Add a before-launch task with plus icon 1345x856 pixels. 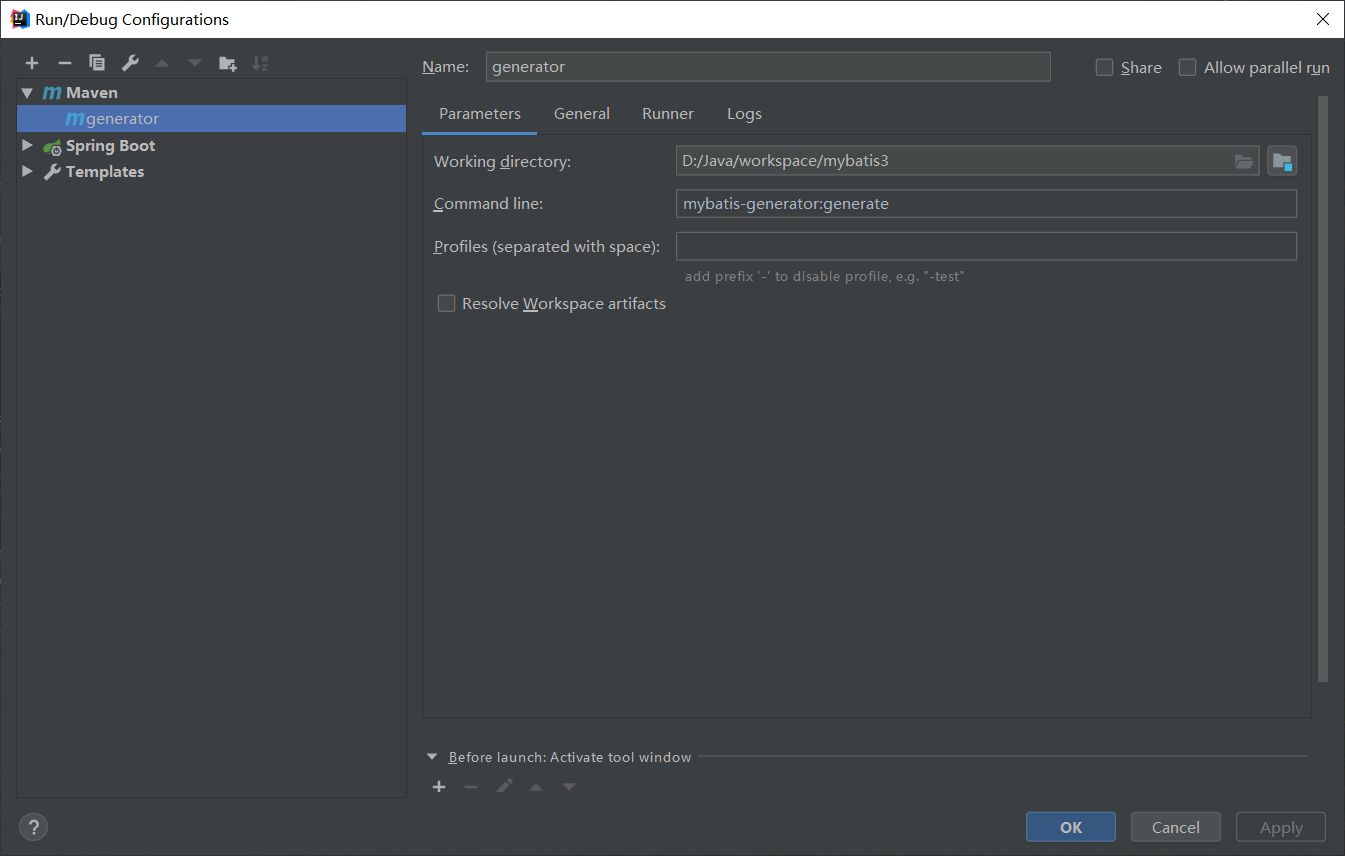[x=439, y=787]
